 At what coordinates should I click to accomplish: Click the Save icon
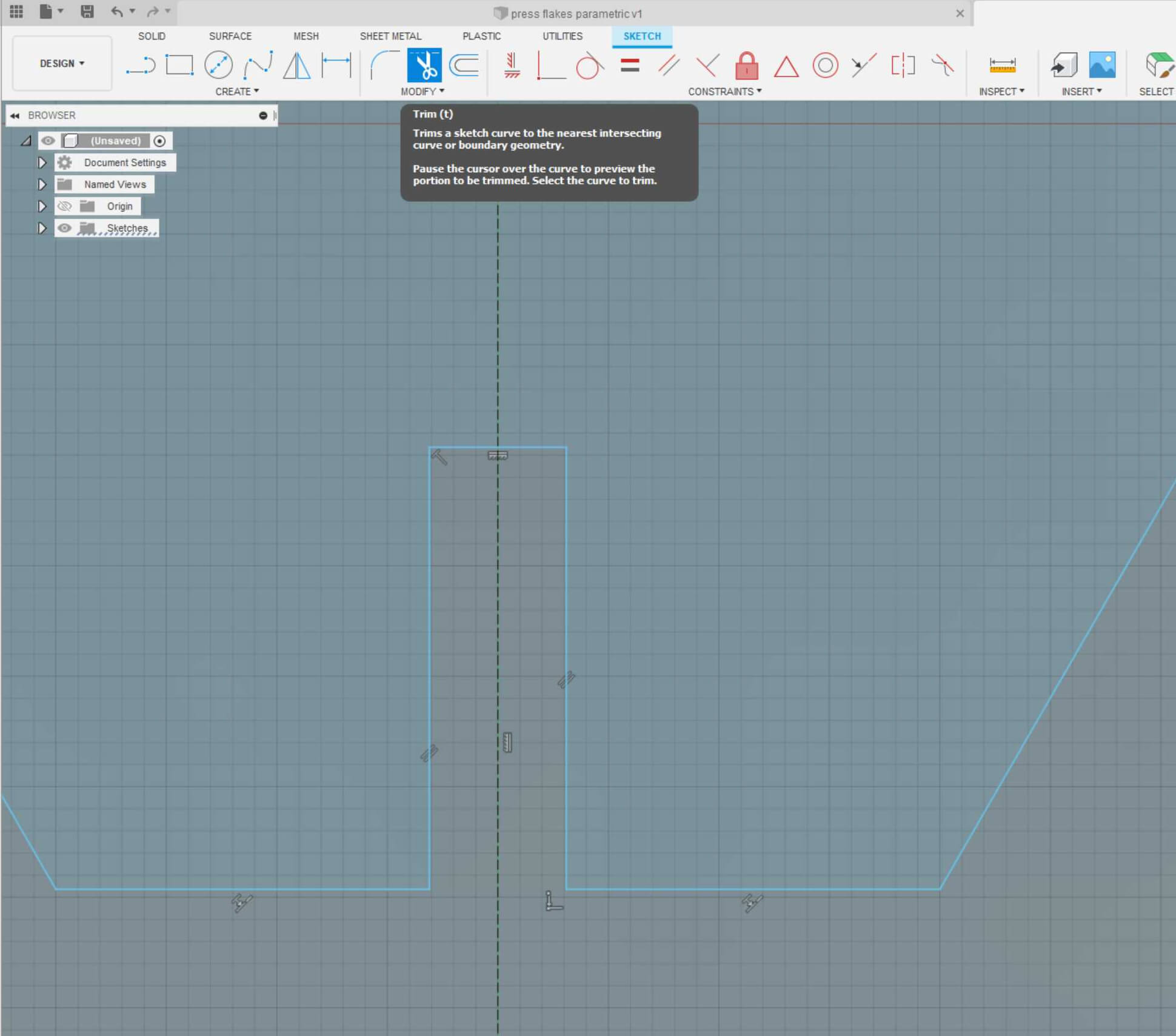87,11
